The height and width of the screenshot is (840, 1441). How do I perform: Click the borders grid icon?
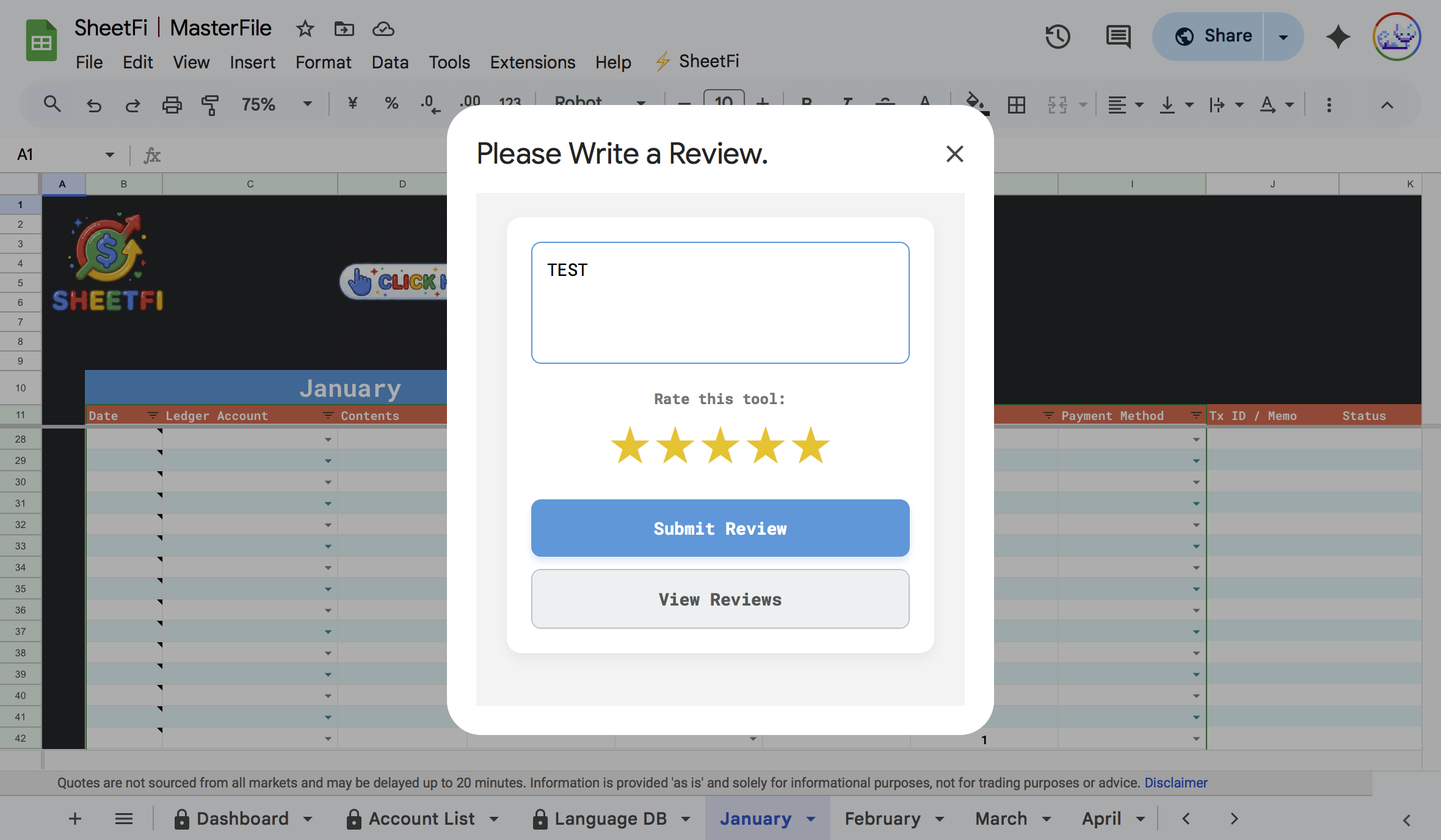1017,105
